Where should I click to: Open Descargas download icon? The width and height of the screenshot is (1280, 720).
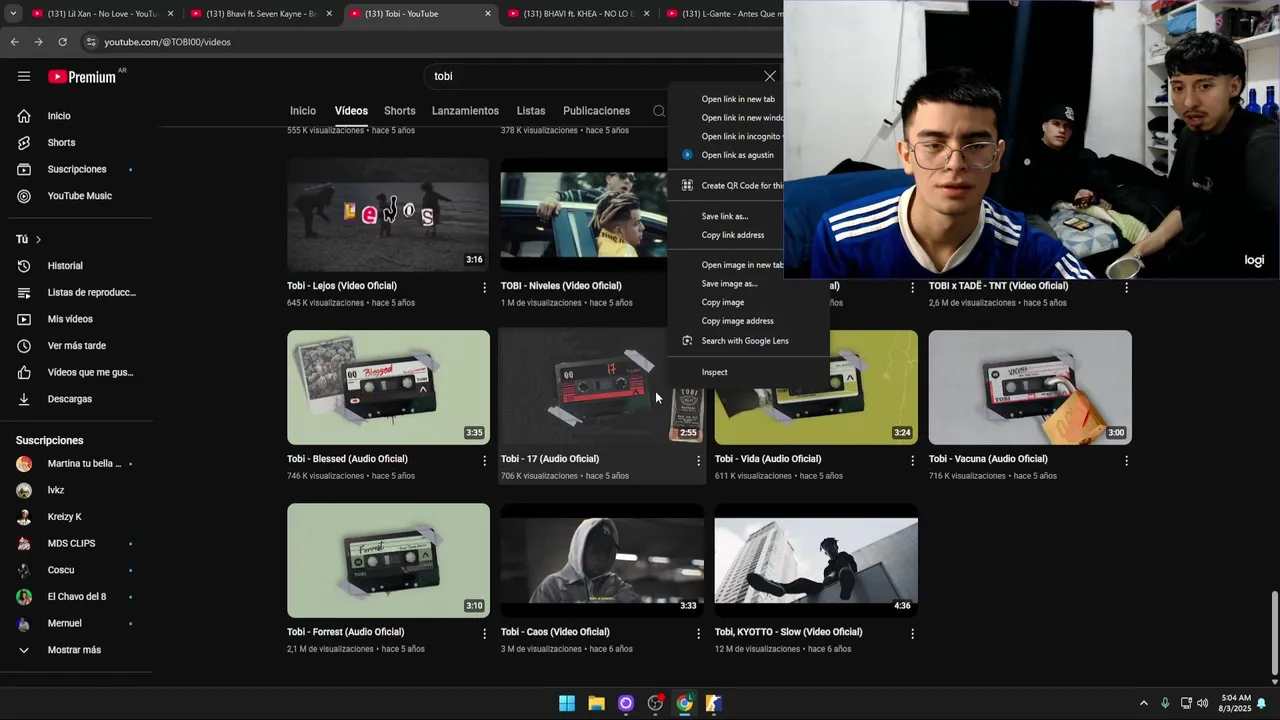point(24,399)
